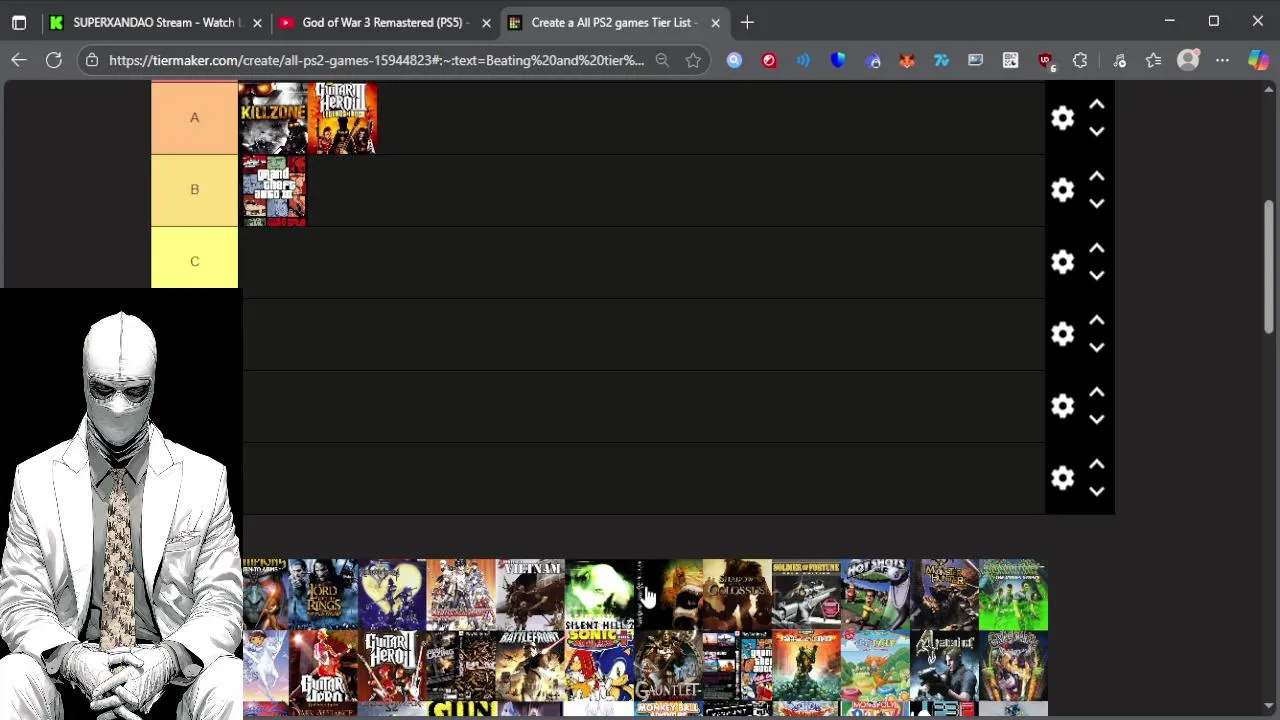Open the QR code extension icon
The height and width of the screenshot is (720, 1280).
pos(1011,60)
